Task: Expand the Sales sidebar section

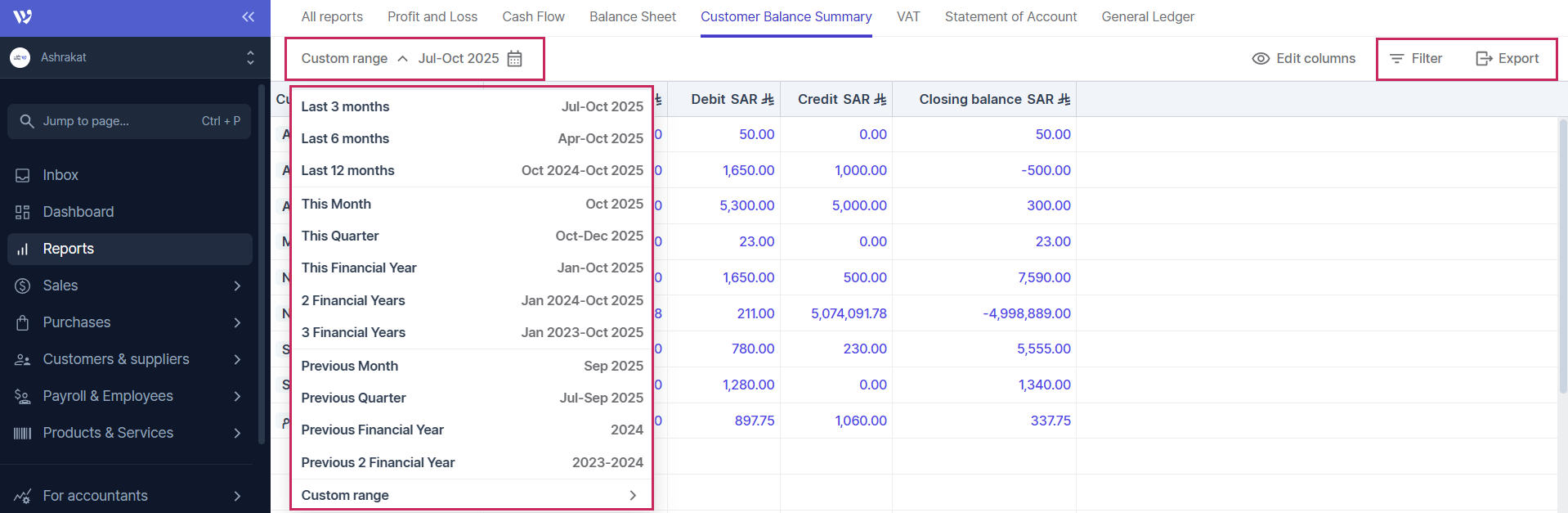Action: click(x=237, y=286)
